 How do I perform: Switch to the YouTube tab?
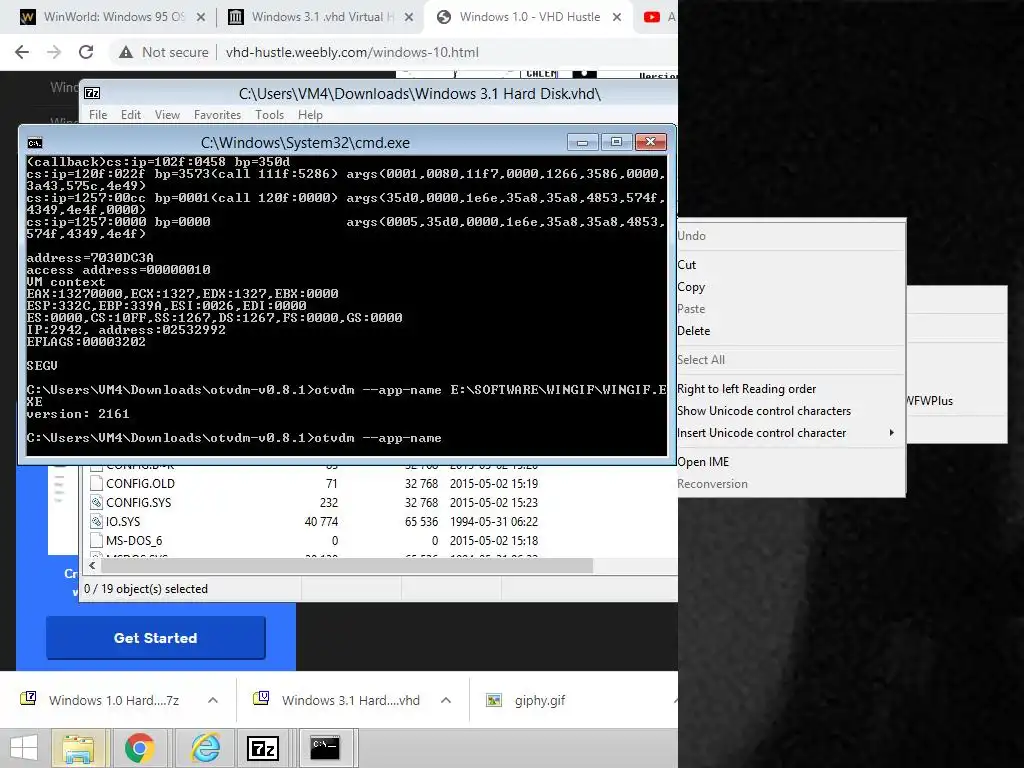[x=656, y=18]
